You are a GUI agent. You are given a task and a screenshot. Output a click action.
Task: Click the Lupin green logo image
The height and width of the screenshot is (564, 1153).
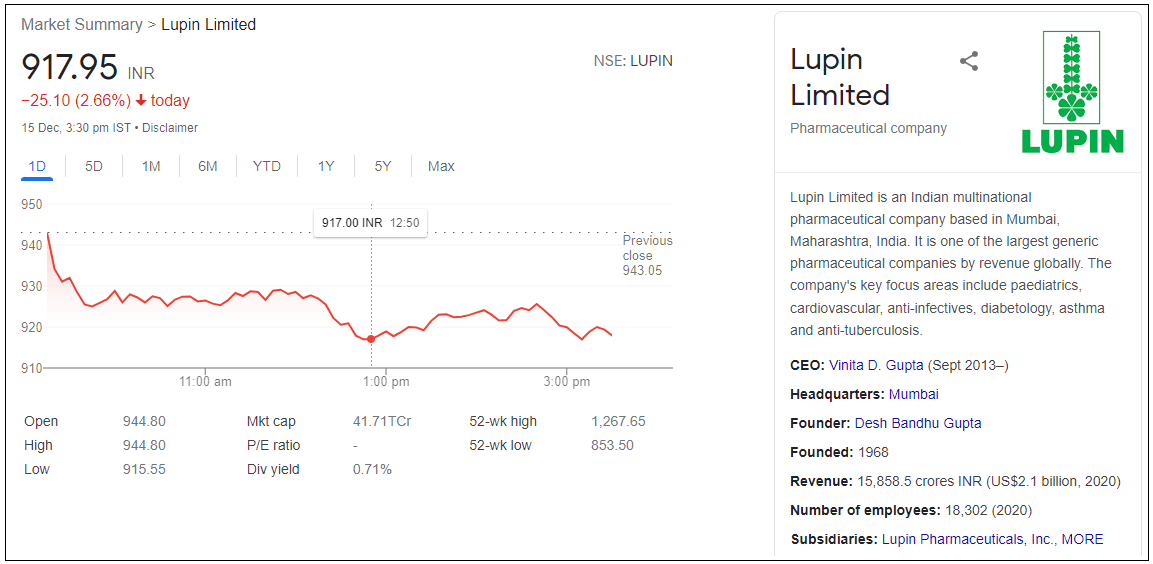(x=1072, y=92)
